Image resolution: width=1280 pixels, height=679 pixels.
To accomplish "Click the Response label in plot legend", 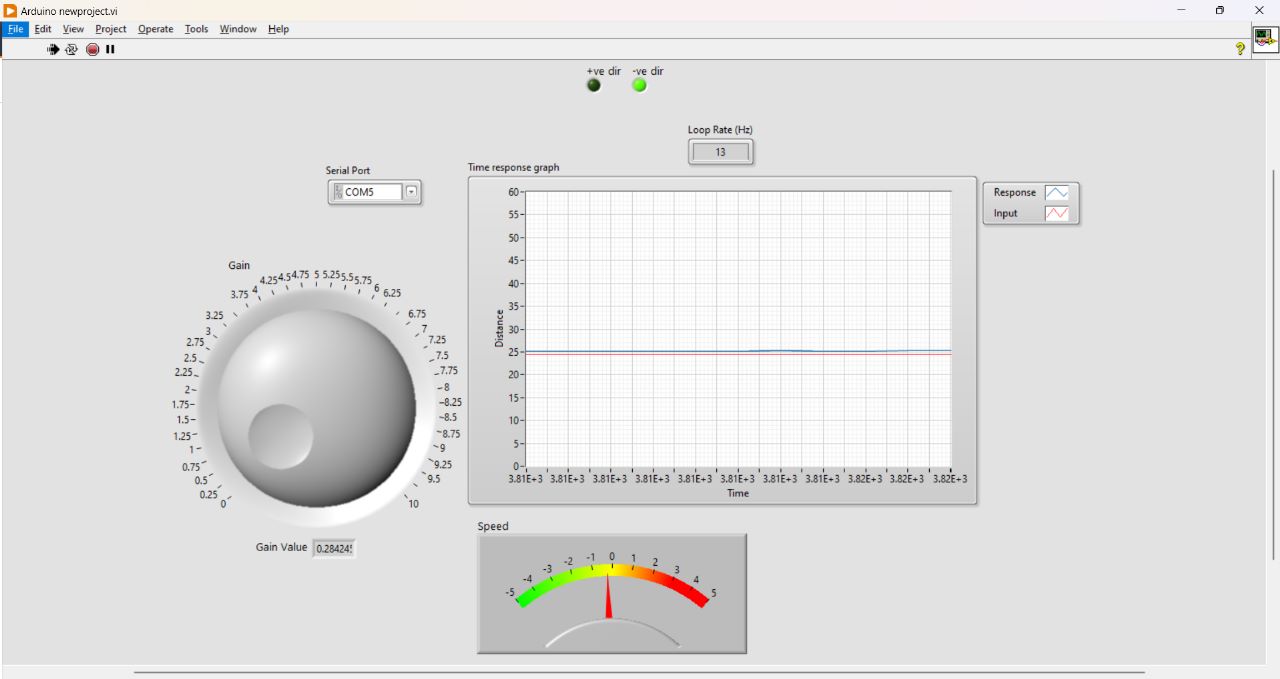I will click(x=1015, y=193).
